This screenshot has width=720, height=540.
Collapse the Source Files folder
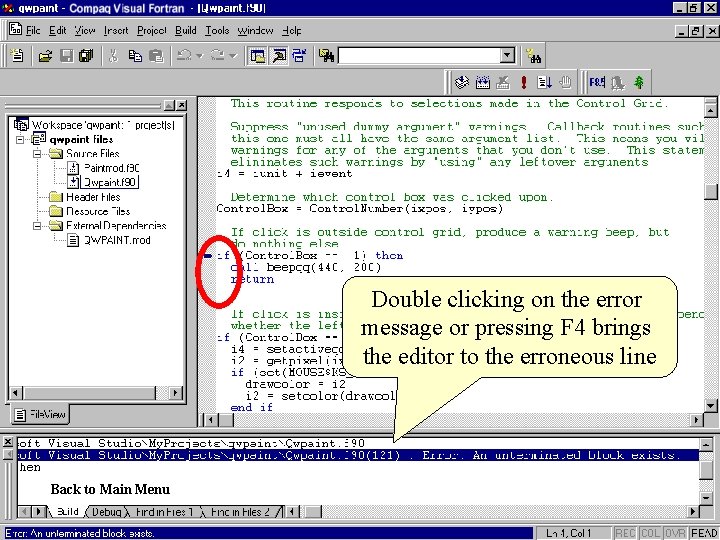[x=38, y=153]
